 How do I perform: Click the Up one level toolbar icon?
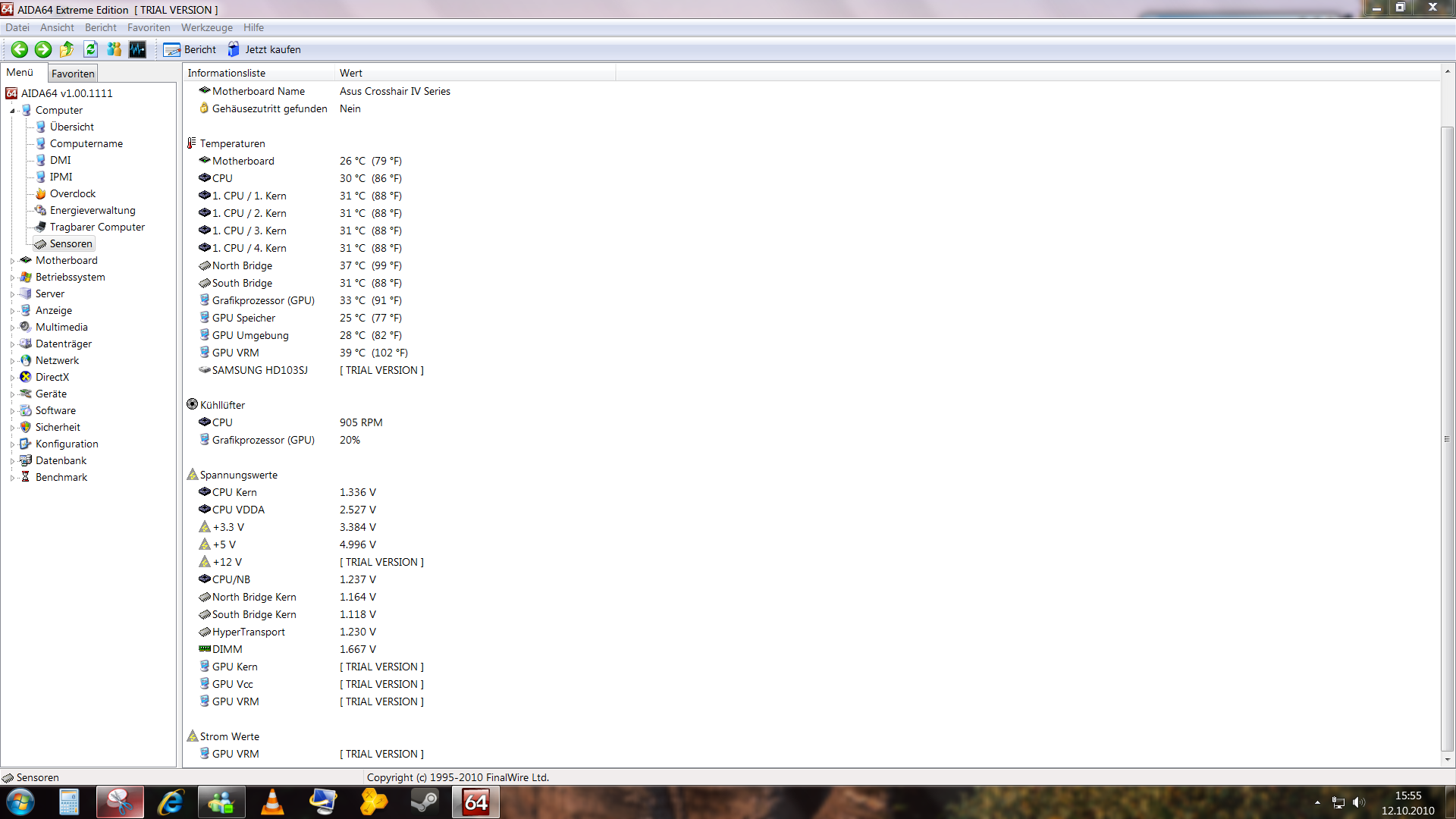tap(67, 49)
